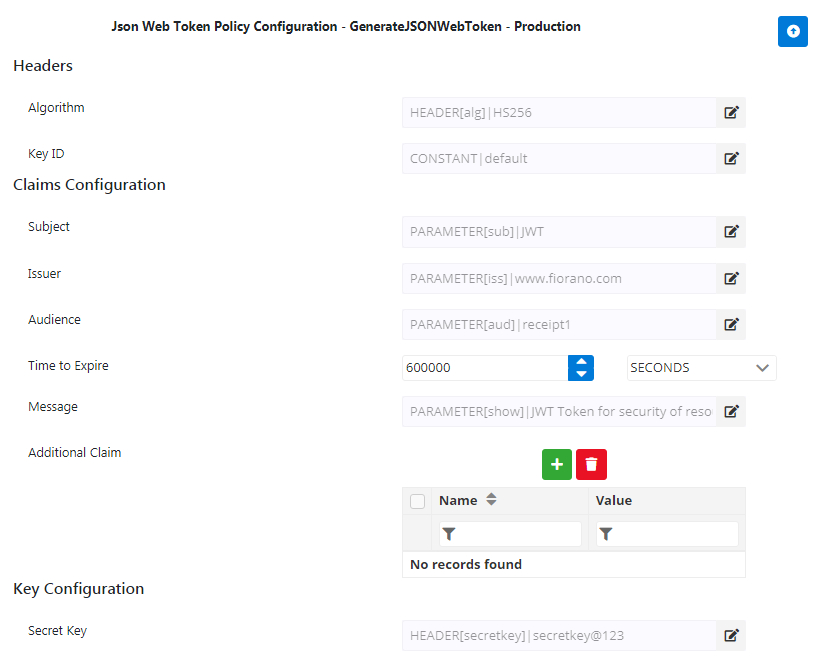Click the Time to Expire number field

point(485,368)
